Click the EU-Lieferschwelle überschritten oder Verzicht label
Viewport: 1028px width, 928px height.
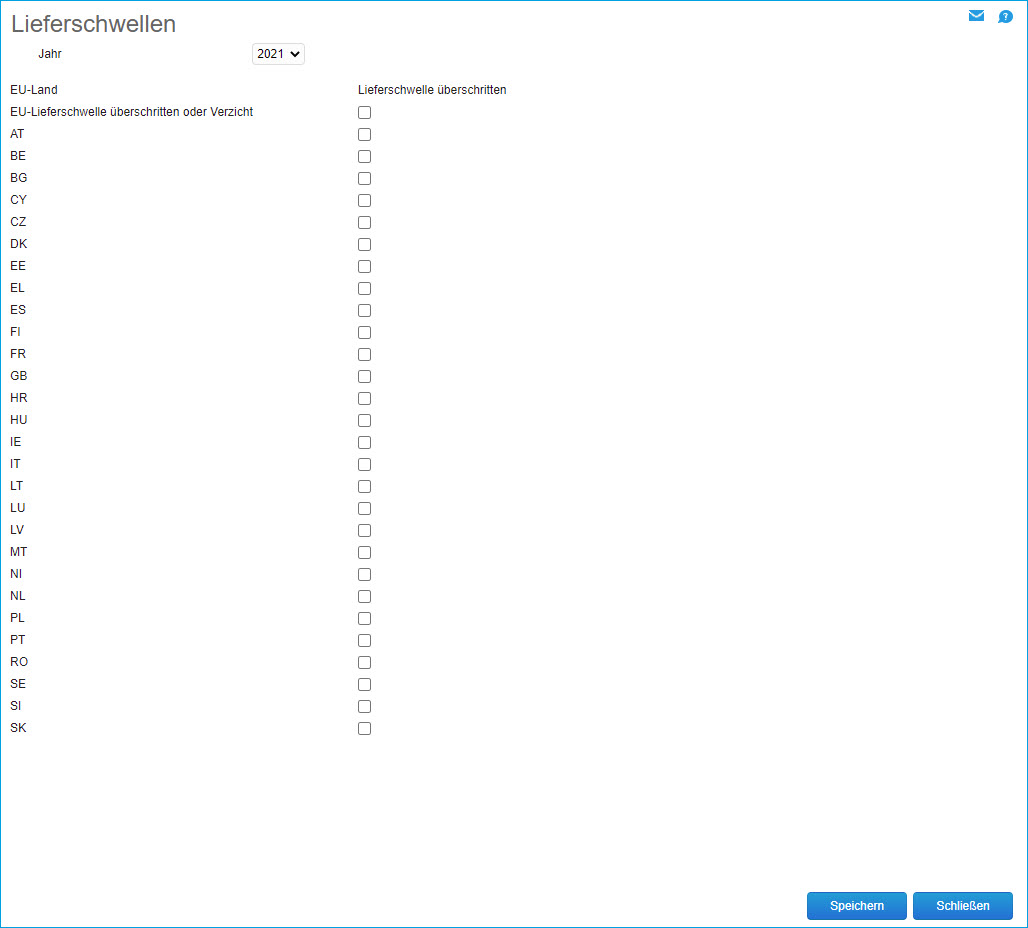pyautogui.click(x=131, y=112)
